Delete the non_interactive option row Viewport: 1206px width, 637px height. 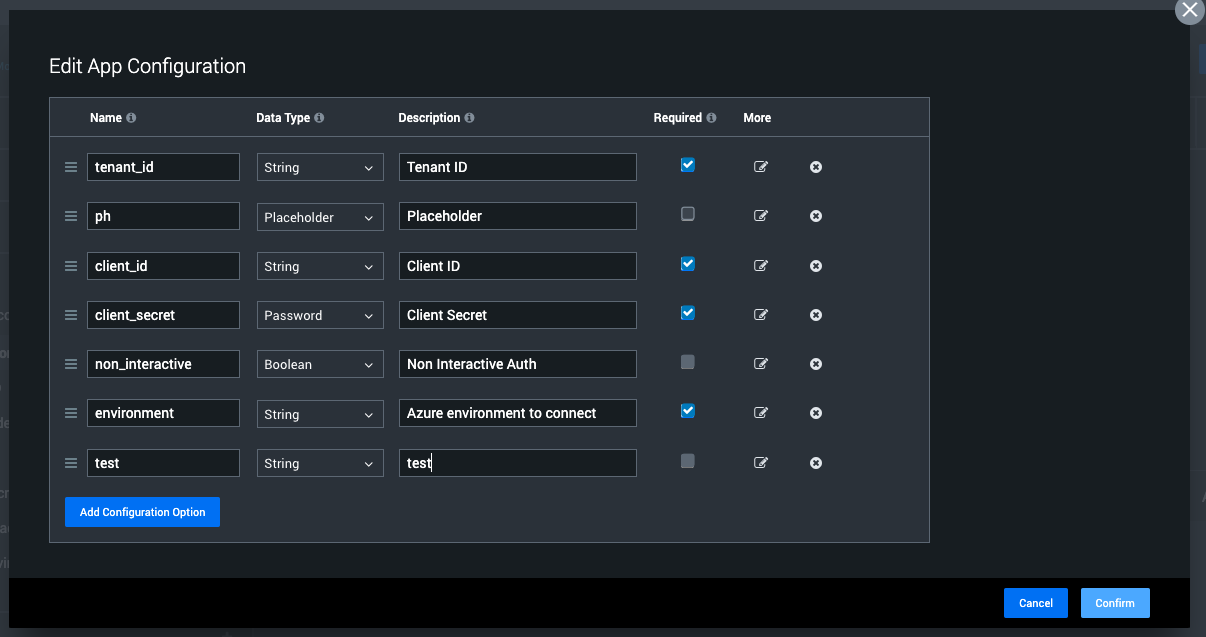tap(815, 363)
